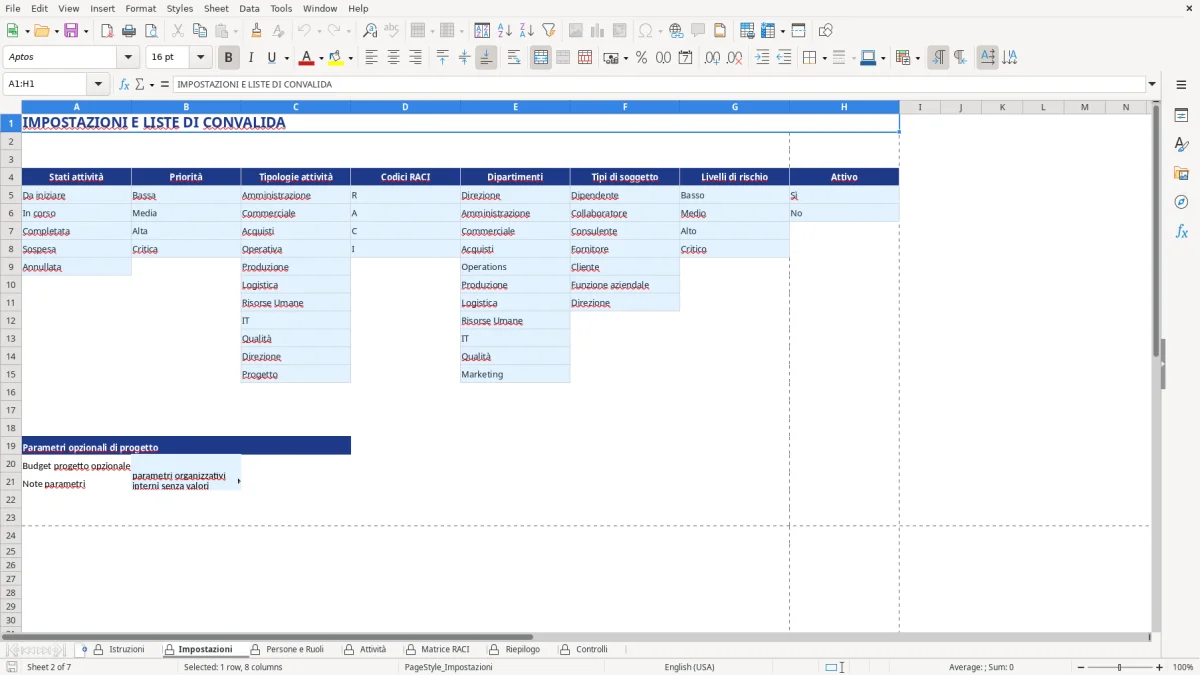Expand the formula bar
This screenshot has width=1200, height=675.
pyautogui.click(x=1152, y=84)
